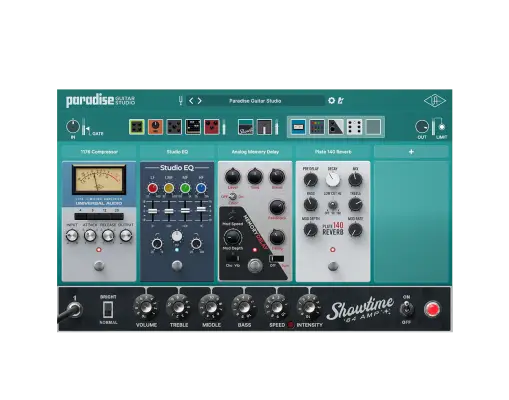The height and width of the screenshot is (400, 509).
Task: Click reverb MOD DEPTH knob
Action: pos(311,230)
